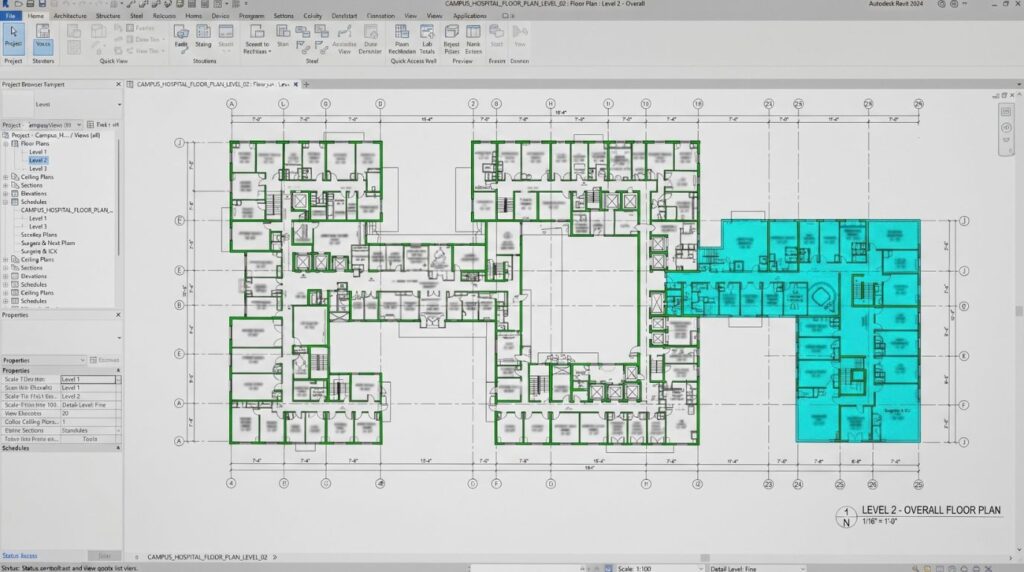Open Scent to Rechtias tool
Viewport: 1024px width, 572px height.
click(x=257, y=39)
